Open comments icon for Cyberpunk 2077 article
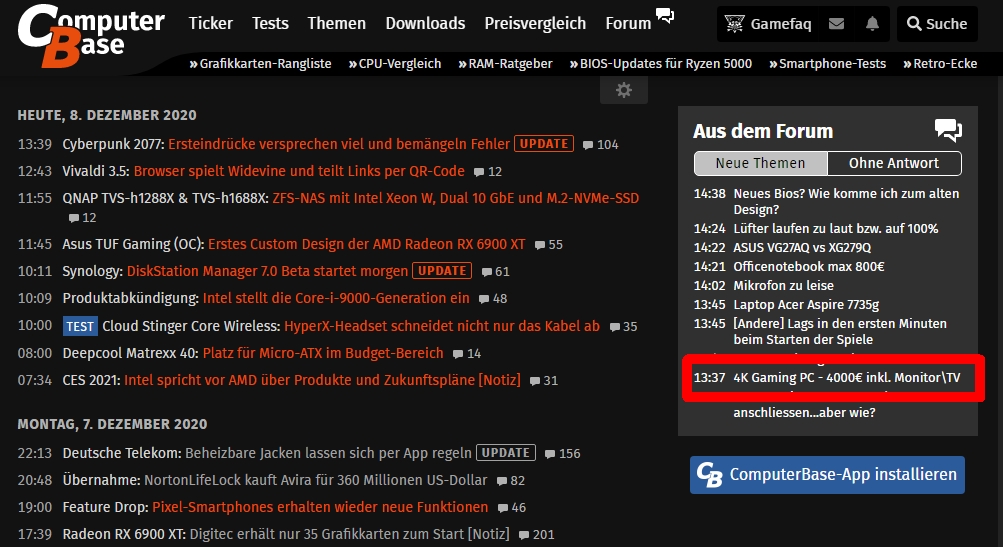Screen dimensions: 1003x547 coord(588,145)
